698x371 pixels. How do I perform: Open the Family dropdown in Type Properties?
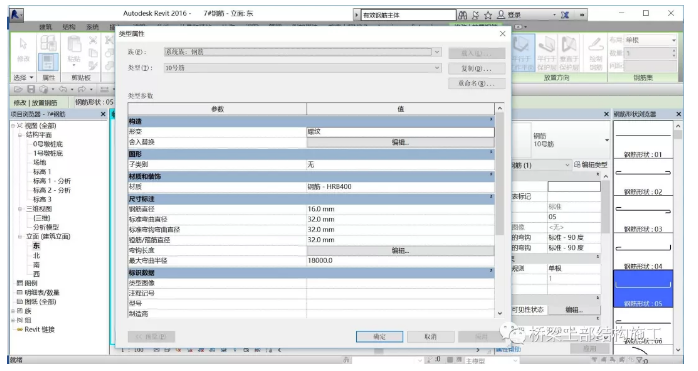(303, 52)
